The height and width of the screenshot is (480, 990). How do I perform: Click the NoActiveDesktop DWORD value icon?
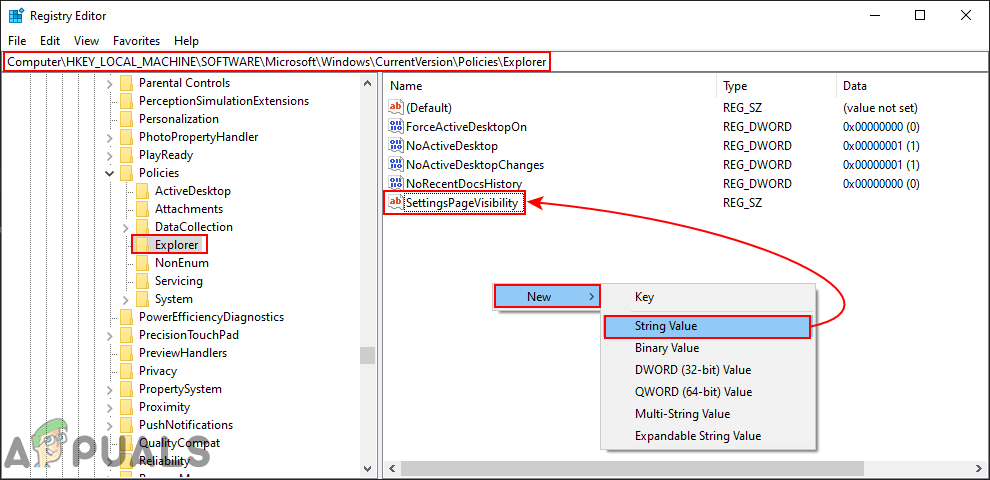point(395,146)
